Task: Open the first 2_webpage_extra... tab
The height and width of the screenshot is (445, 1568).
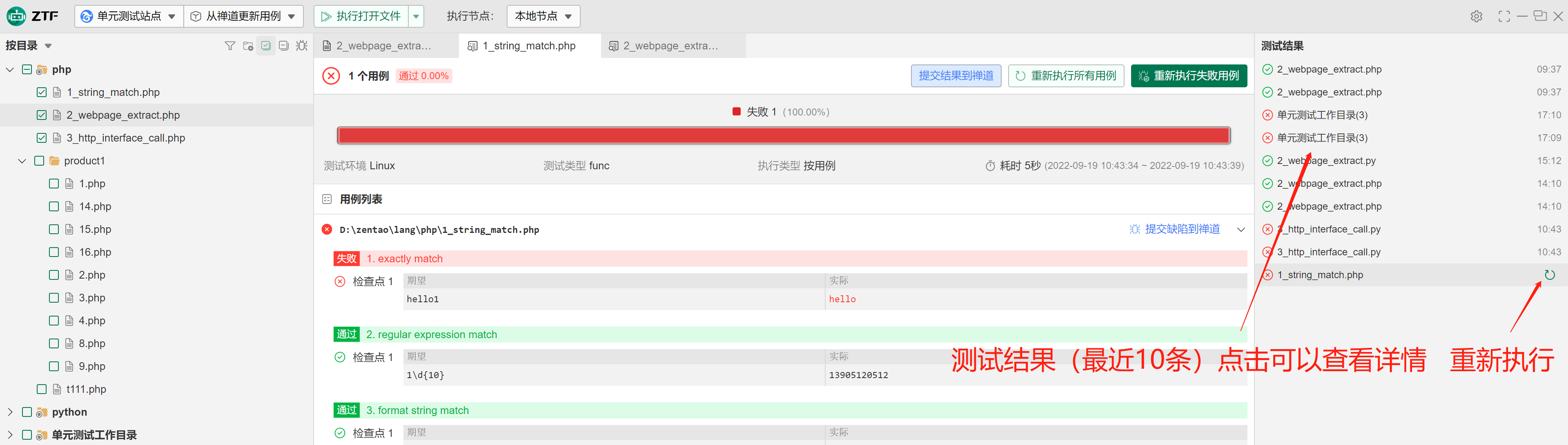Action: point(383,46)
